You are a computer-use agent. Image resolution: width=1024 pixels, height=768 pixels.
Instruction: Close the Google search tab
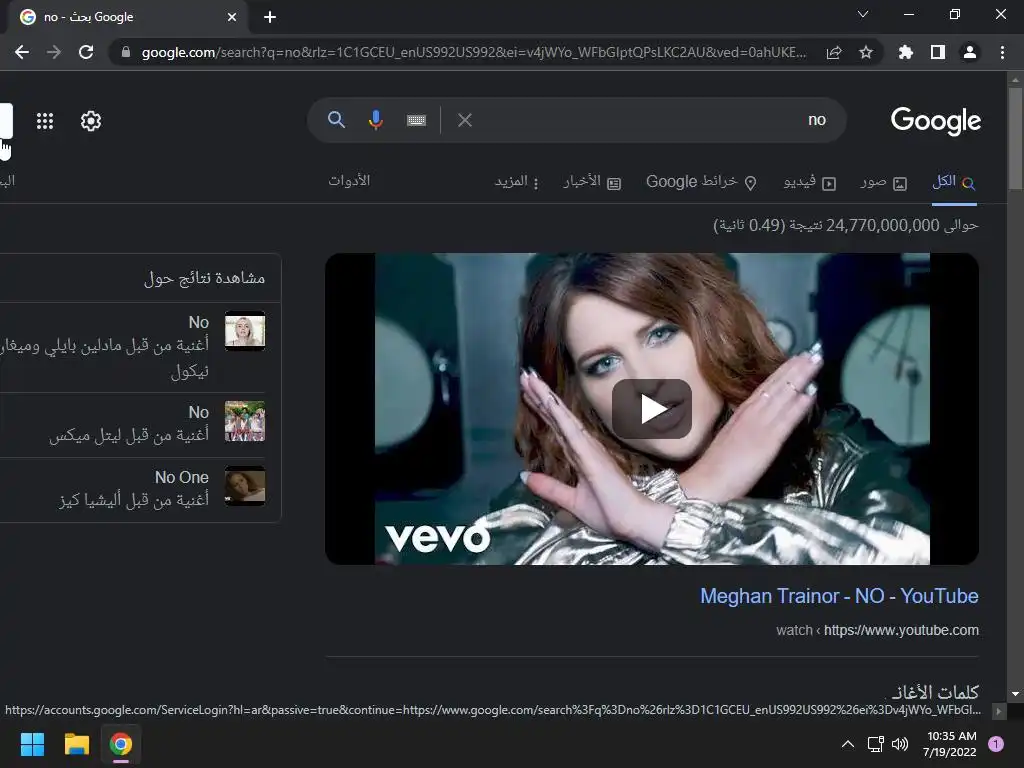point(232,17)
